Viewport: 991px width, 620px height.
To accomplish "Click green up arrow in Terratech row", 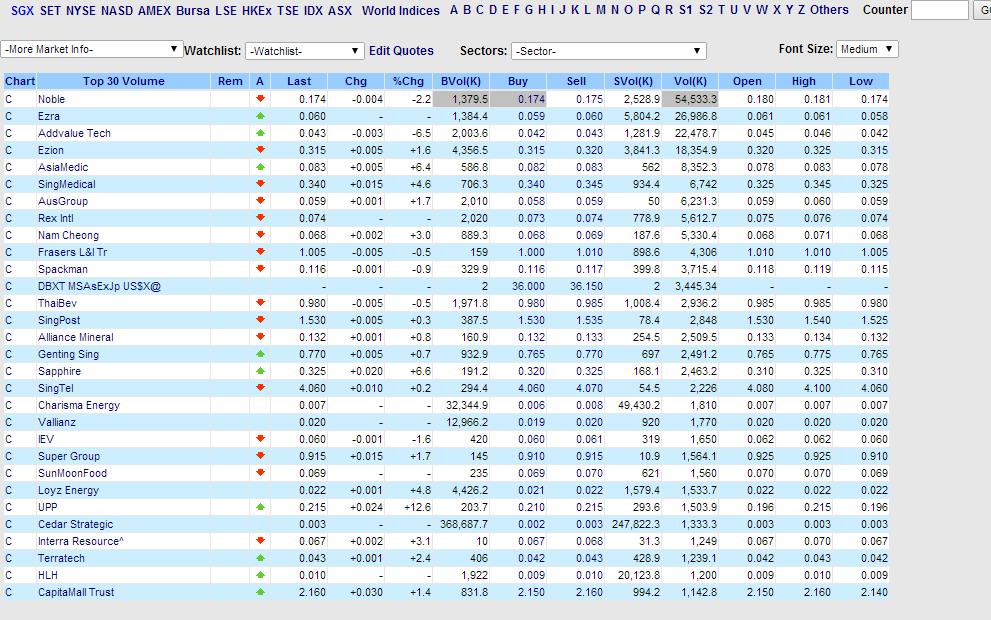I will pos(260,558).
